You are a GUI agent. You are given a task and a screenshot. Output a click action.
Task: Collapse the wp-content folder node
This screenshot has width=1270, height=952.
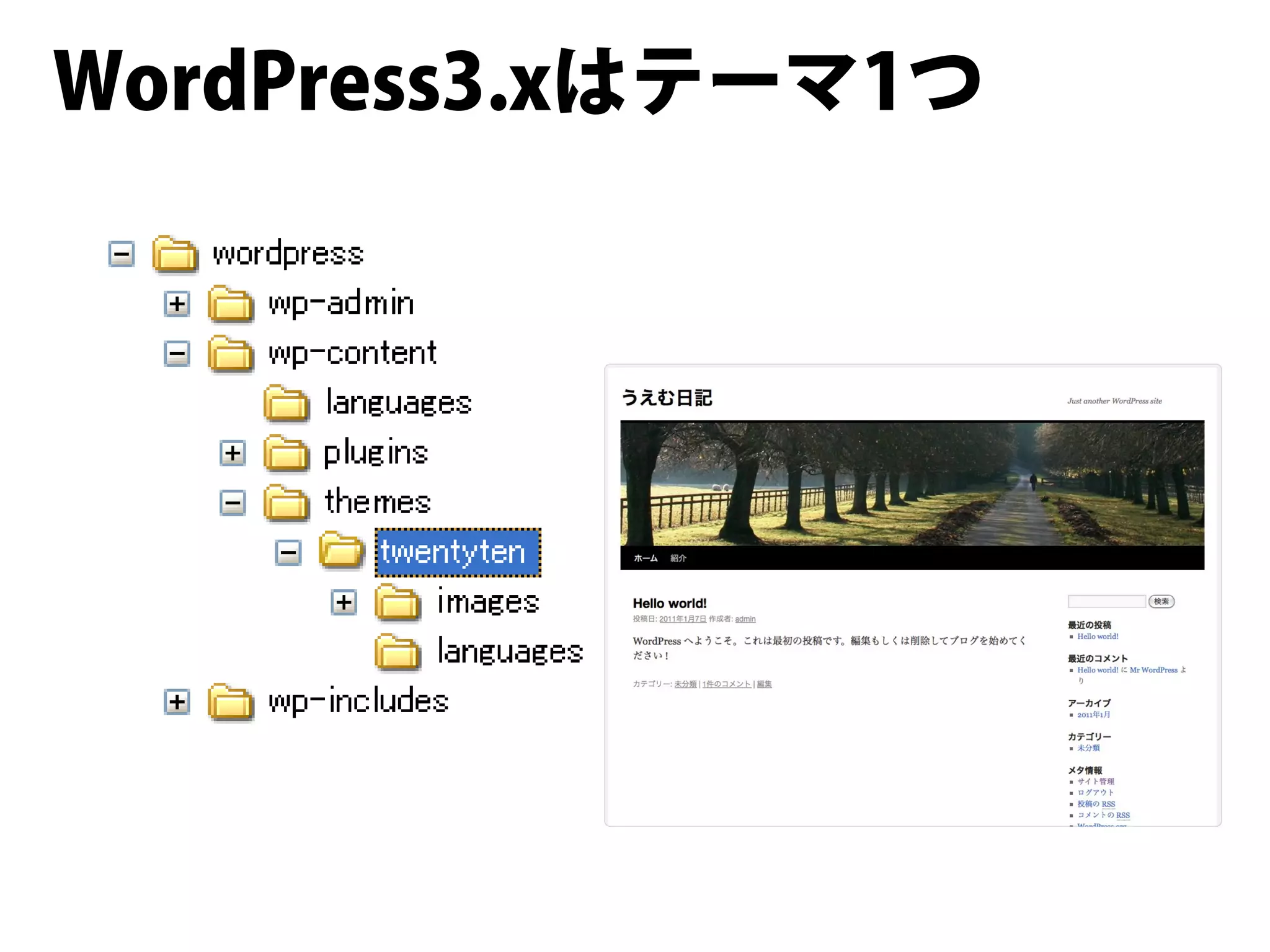point(177,354)
